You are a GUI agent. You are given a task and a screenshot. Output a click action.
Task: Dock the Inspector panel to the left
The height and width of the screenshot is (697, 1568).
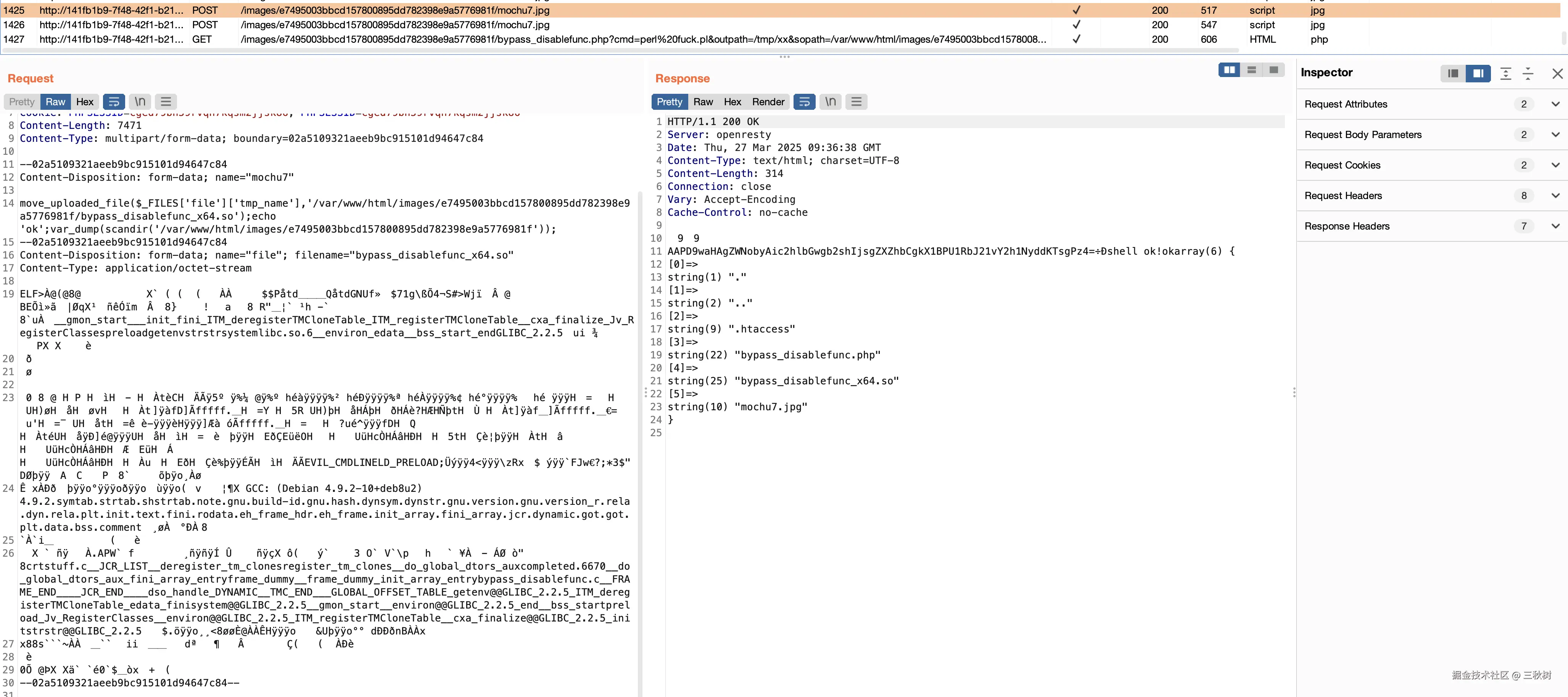pyautogui.click(x=1453, y=74)
